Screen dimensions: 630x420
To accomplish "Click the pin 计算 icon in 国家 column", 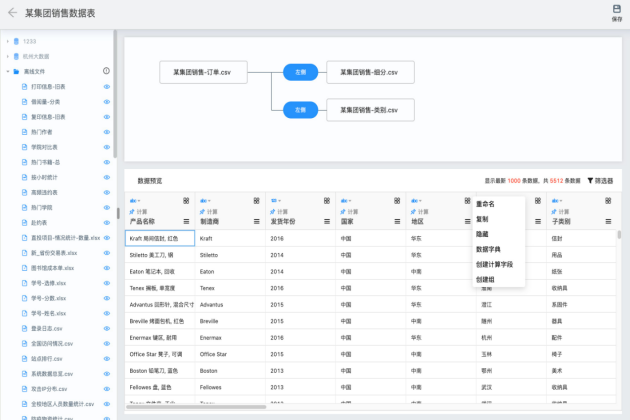I will [x=343, y=212].
